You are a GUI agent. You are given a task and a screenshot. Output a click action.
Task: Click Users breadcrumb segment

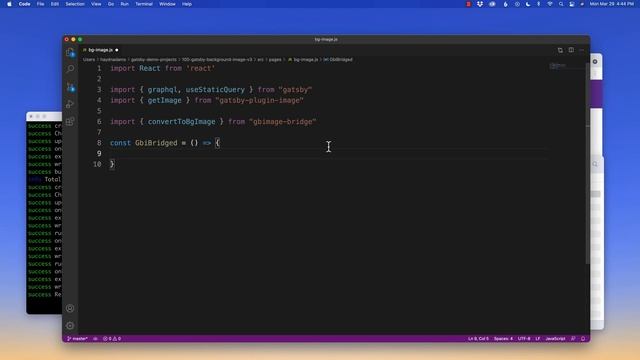tap(89, 60)
